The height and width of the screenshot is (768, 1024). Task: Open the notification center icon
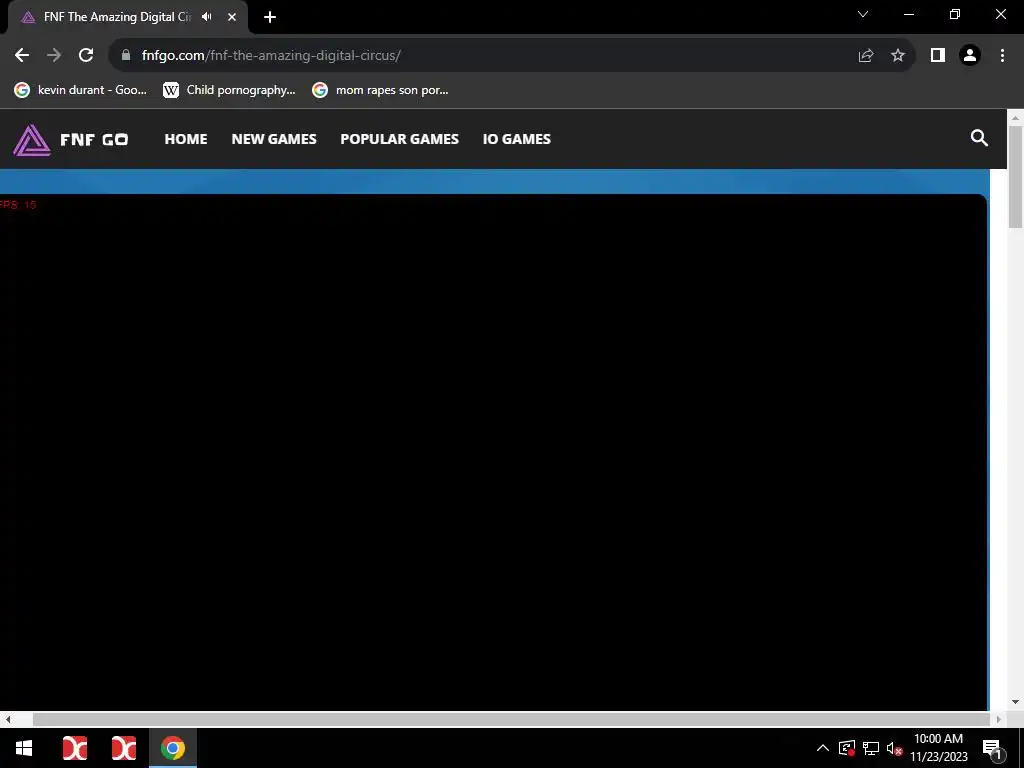(992, 748)
